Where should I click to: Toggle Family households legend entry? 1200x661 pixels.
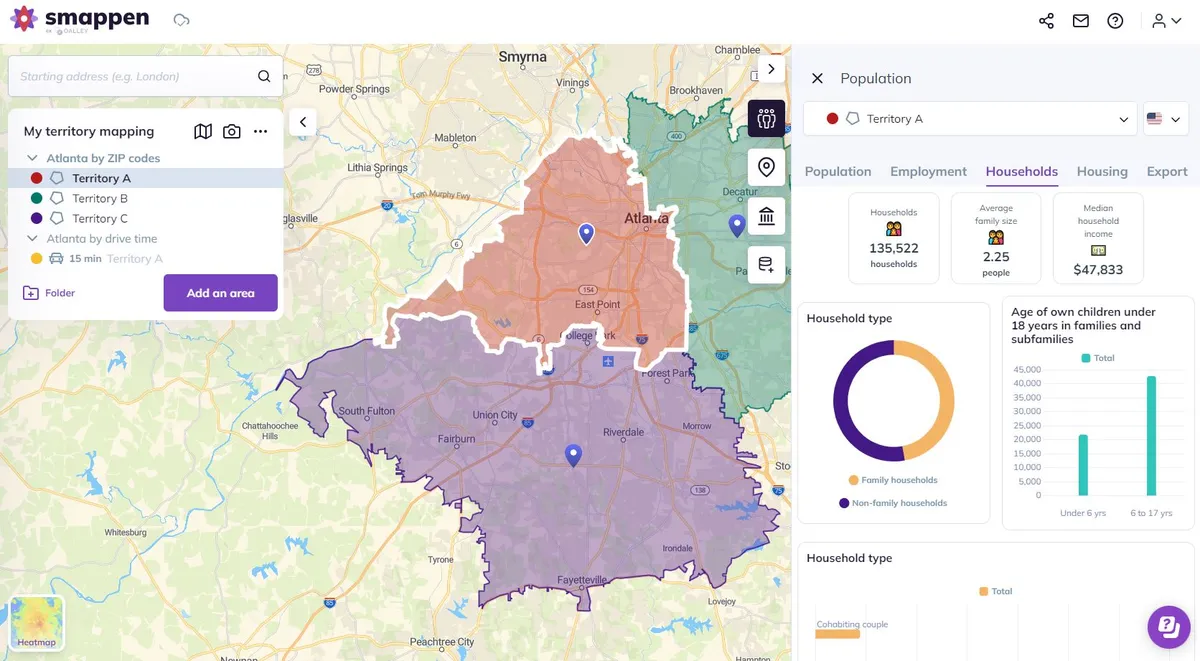[893, 480]
